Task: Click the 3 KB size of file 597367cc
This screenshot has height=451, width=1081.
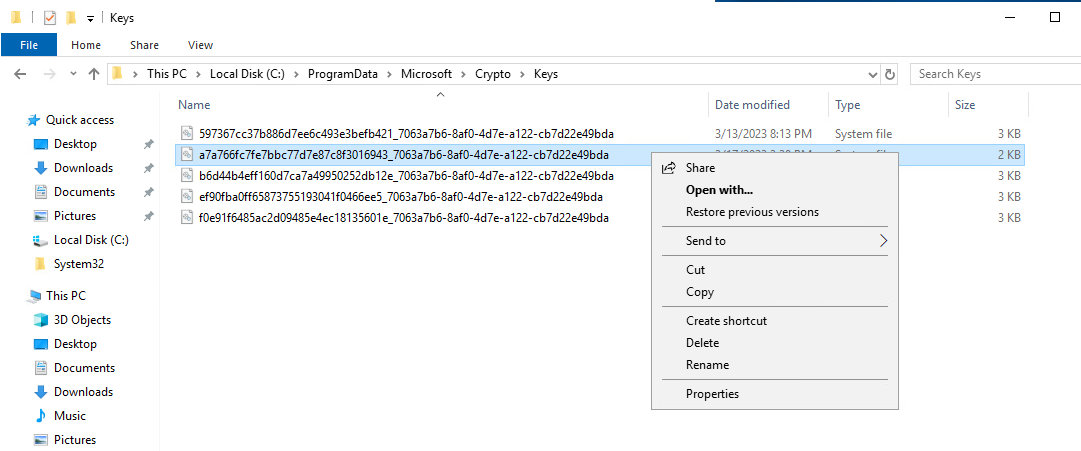Action: [1009, 133]
